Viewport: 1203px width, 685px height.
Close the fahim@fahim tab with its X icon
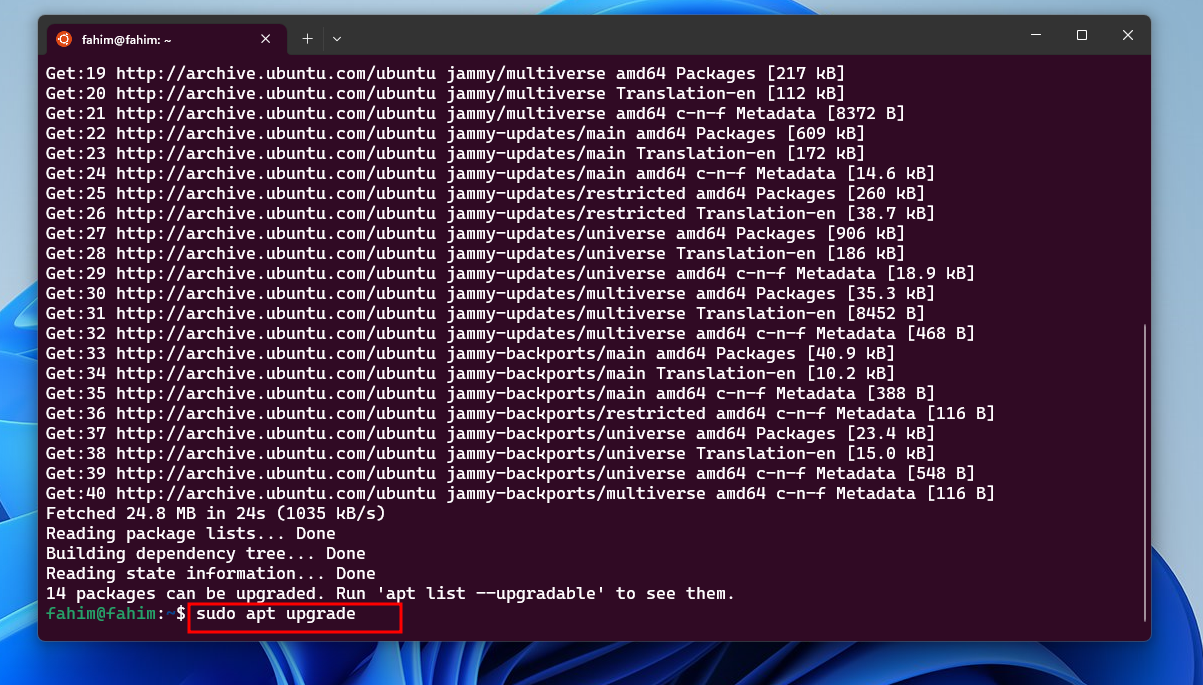point(265,39)
